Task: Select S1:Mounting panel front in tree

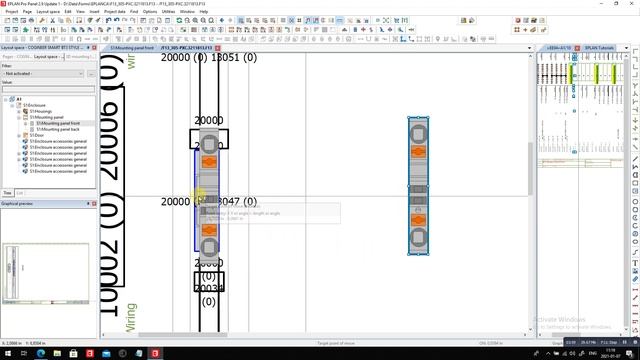Action: [58, 123]
